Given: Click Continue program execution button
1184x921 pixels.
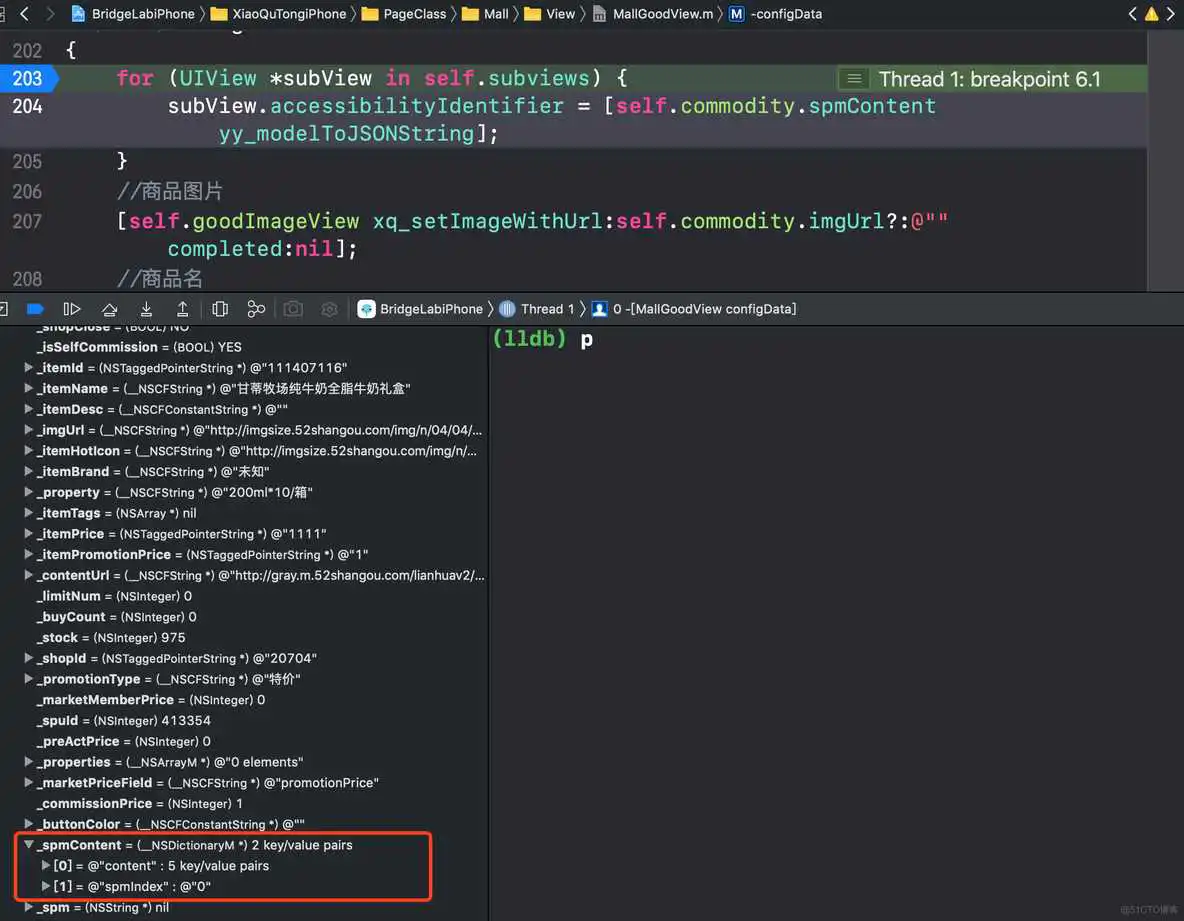Looking at the screenshot, I should [72, 309].
